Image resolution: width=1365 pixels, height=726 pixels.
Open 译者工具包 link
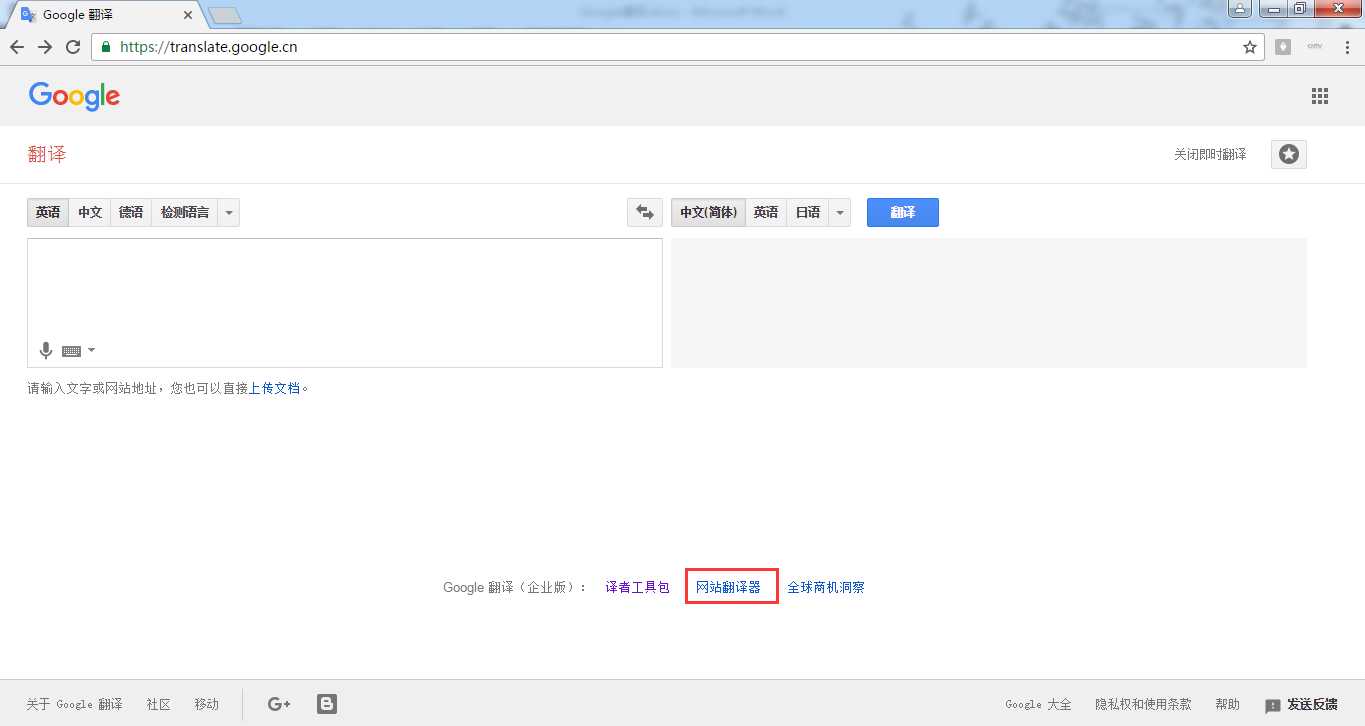637,587
